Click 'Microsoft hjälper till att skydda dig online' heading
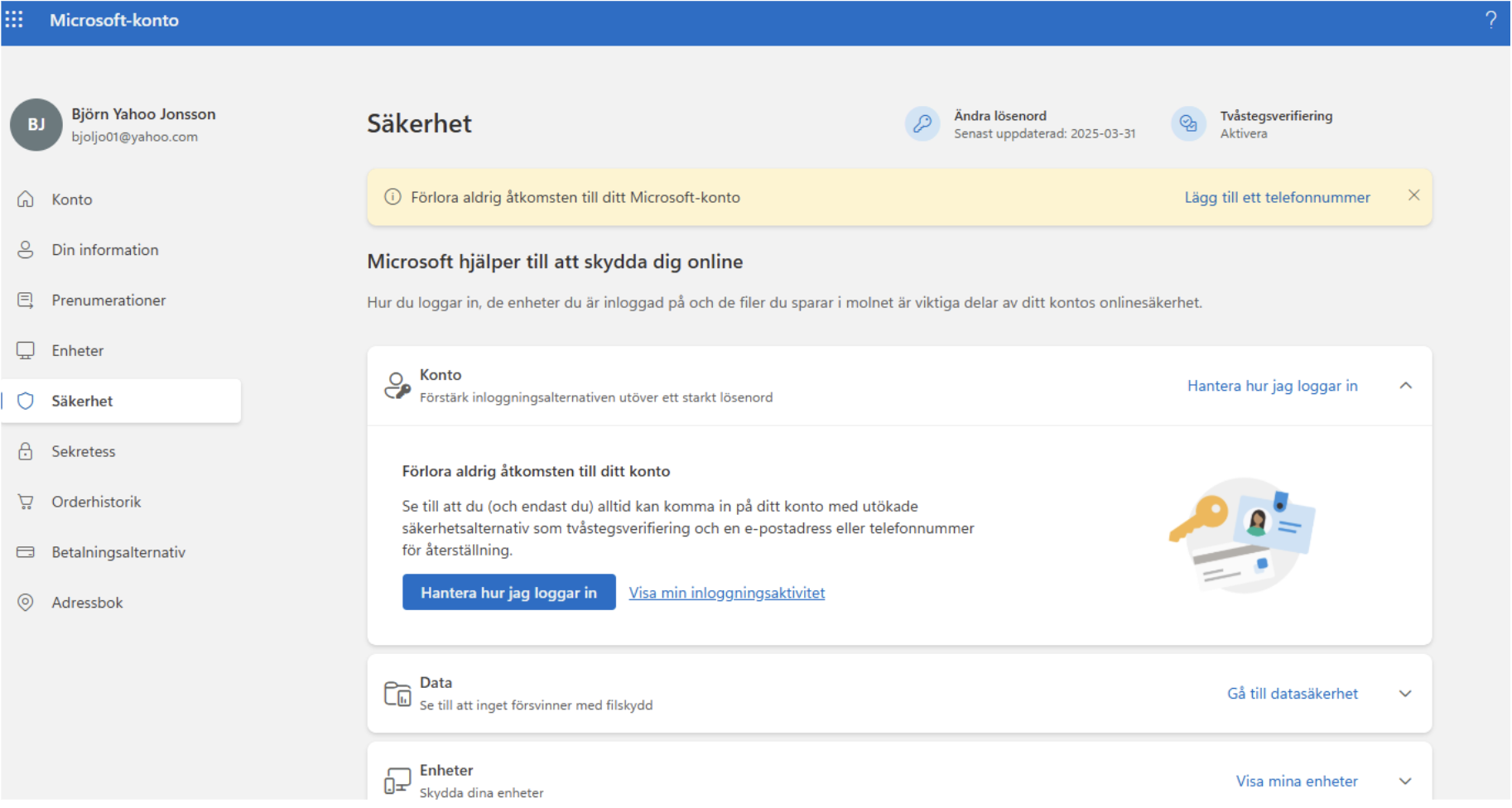This screenshot has height=808, width=1512. pos(555,262)
